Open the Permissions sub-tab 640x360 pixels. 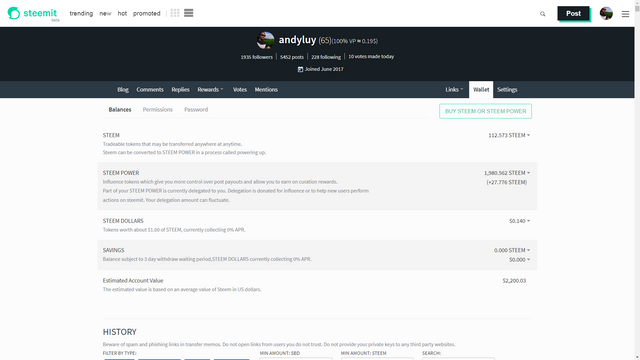point(158,109)
